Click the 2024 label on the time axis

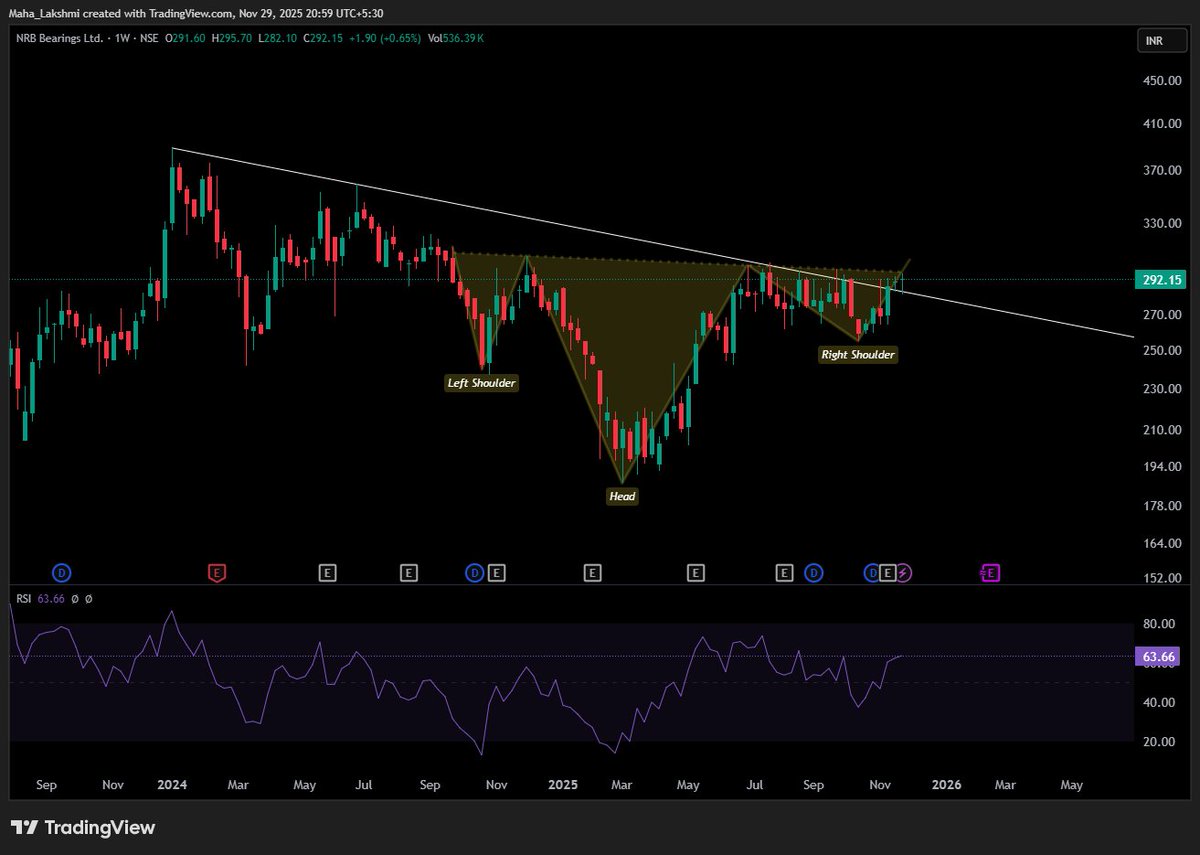[x=173, y=785]
